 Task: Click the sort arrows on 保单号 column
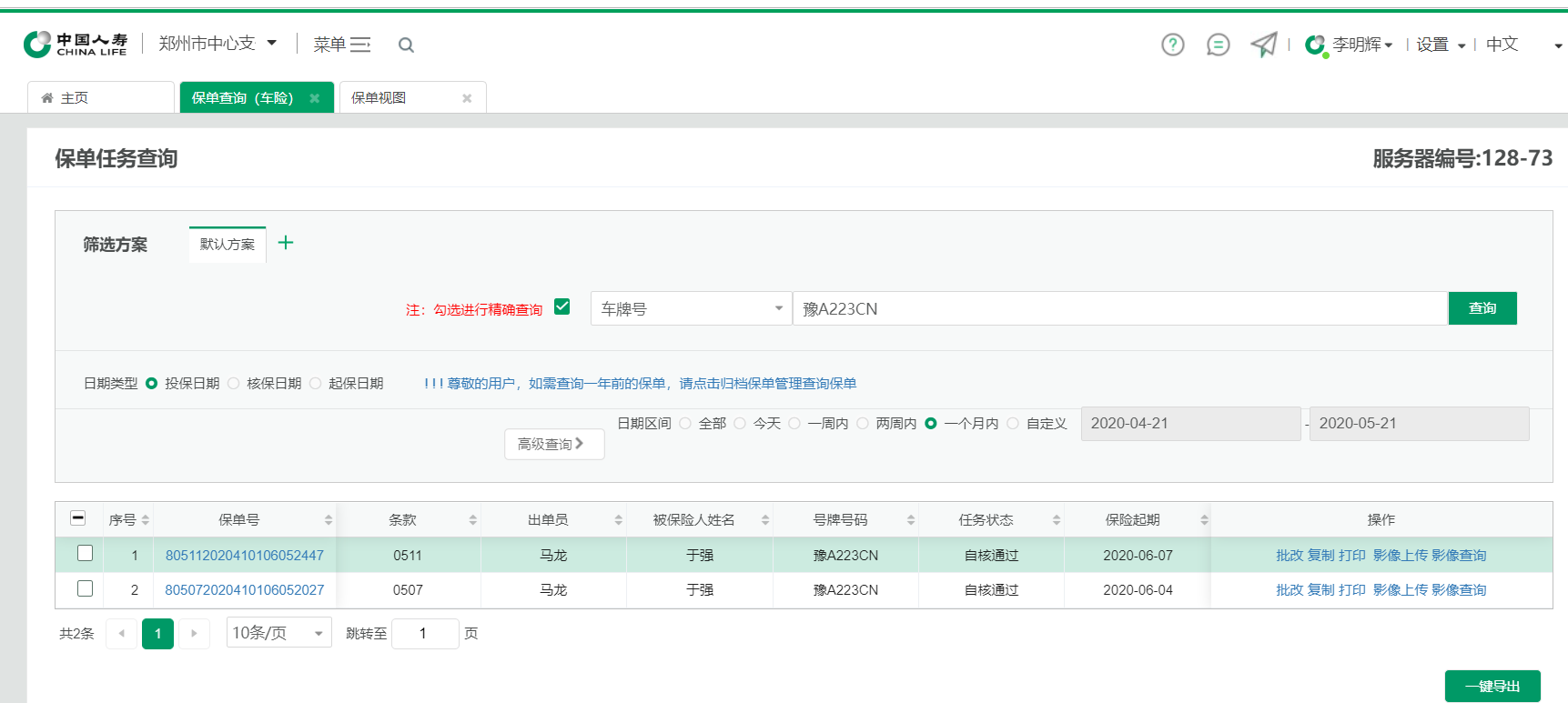click(x=329, y=520)
